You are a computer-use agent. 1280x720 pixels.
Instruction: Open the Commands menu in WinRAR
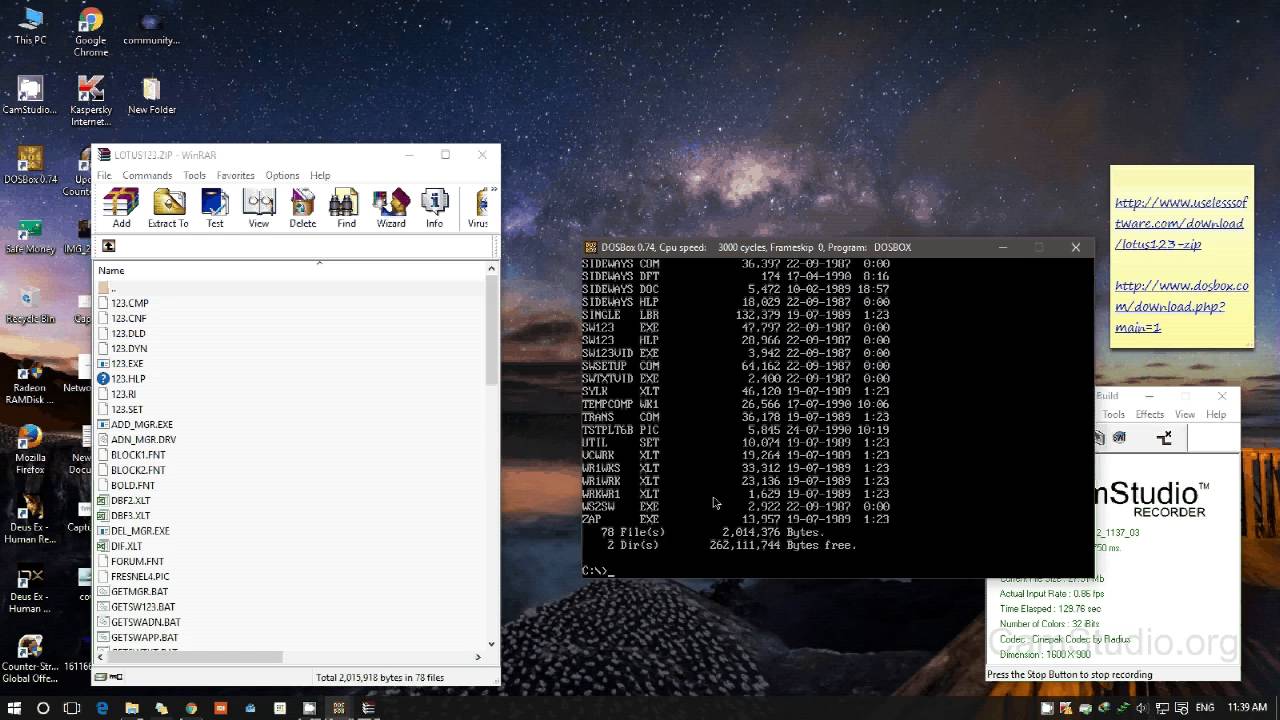click(147, 175)
